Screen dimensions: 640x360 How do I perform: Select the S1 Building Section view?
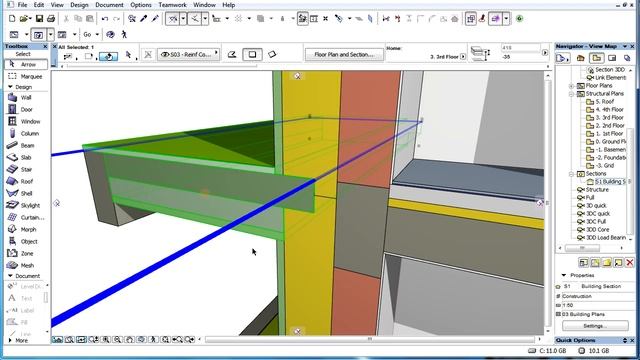pyautogui.click(x=606, y=182)
